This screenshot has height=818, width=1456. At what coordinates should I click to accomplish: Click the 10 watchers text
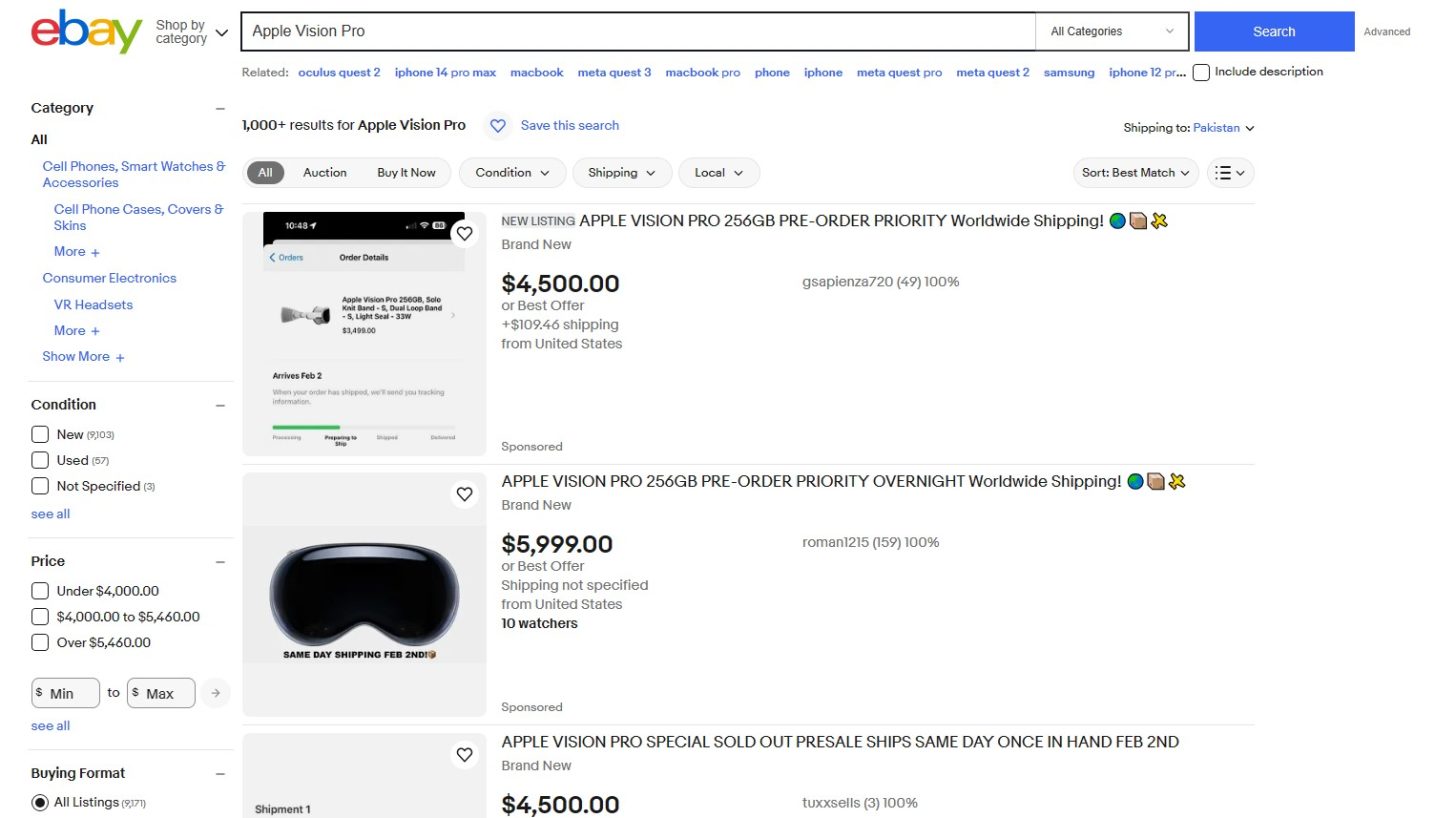tap(539, 624)
